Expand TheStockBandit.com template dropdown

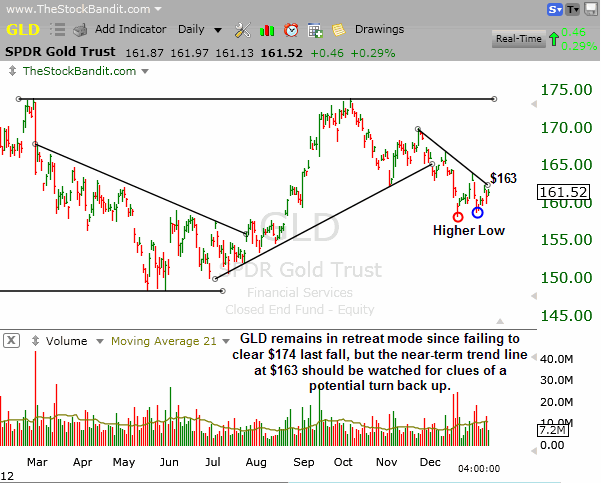tap(145, 71)
